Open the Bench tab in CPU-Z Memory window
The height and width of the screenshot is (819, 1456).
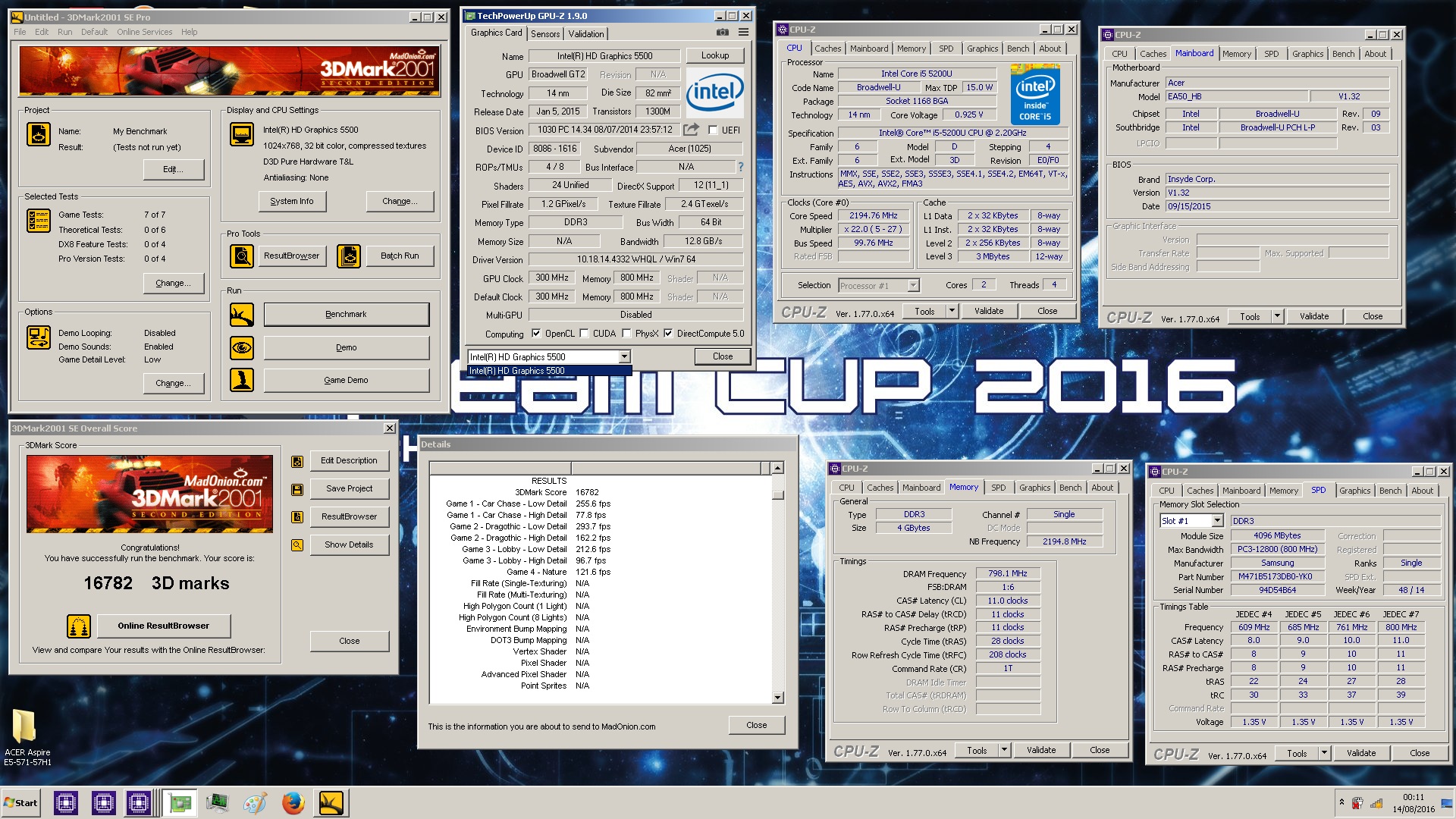(1070, 488)
